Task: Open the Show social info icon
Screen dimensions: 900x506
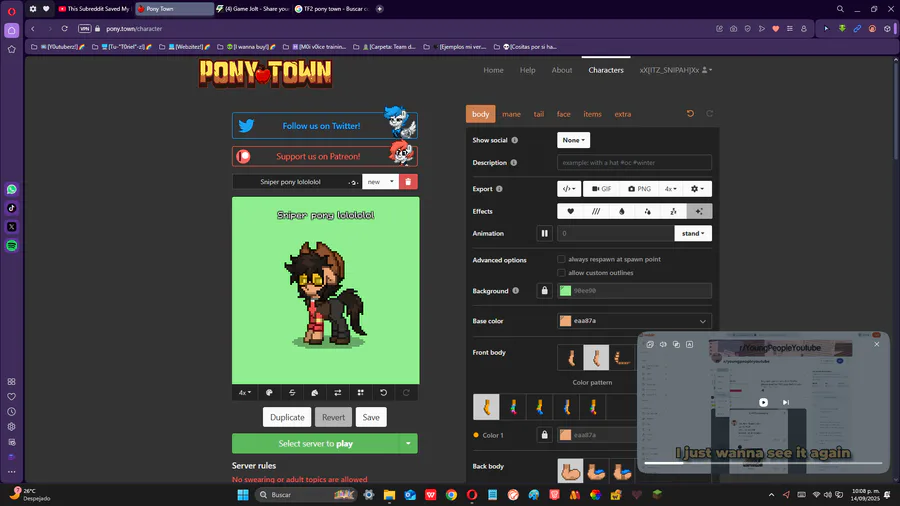Action: pos(515,140)
